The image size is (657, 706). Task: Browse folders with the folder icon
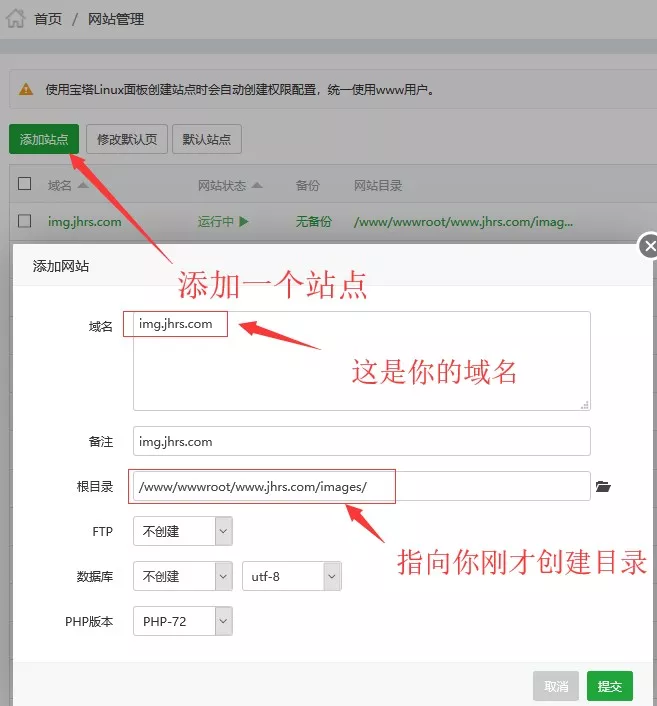pyautogui.click(x=603, y=486)
